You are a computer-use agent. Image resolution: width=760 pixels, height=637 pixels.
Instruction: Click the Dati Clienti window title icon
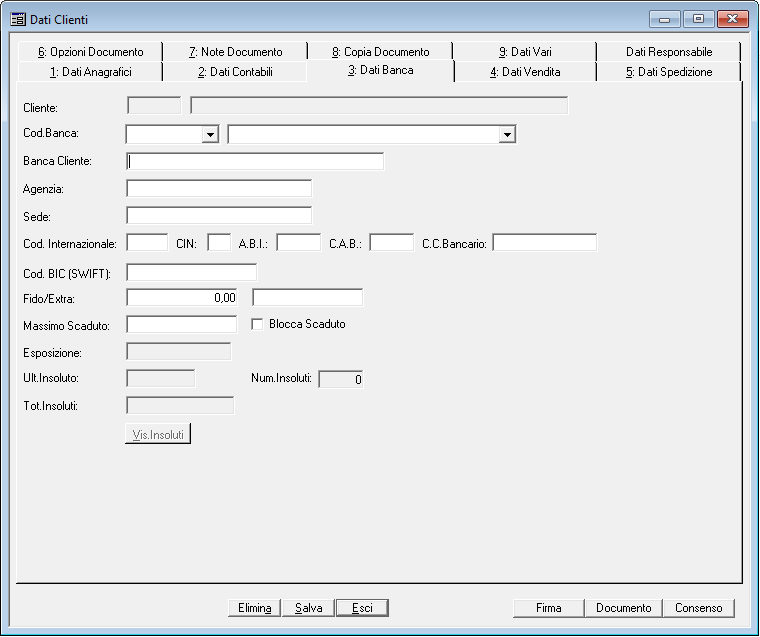(x=18, y=19)
